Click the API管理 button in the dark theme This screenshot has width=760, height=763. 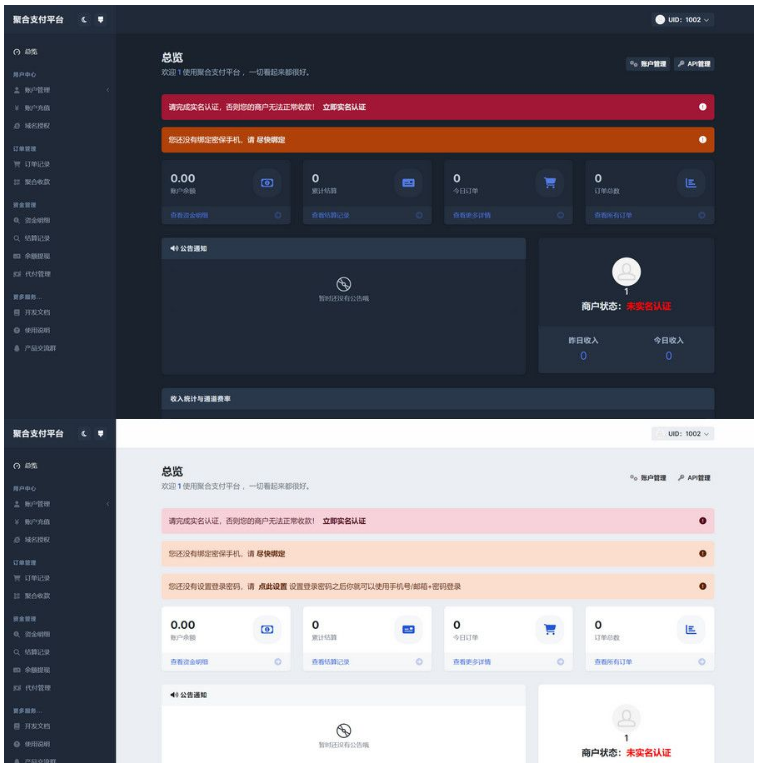[x=694, y=64]
